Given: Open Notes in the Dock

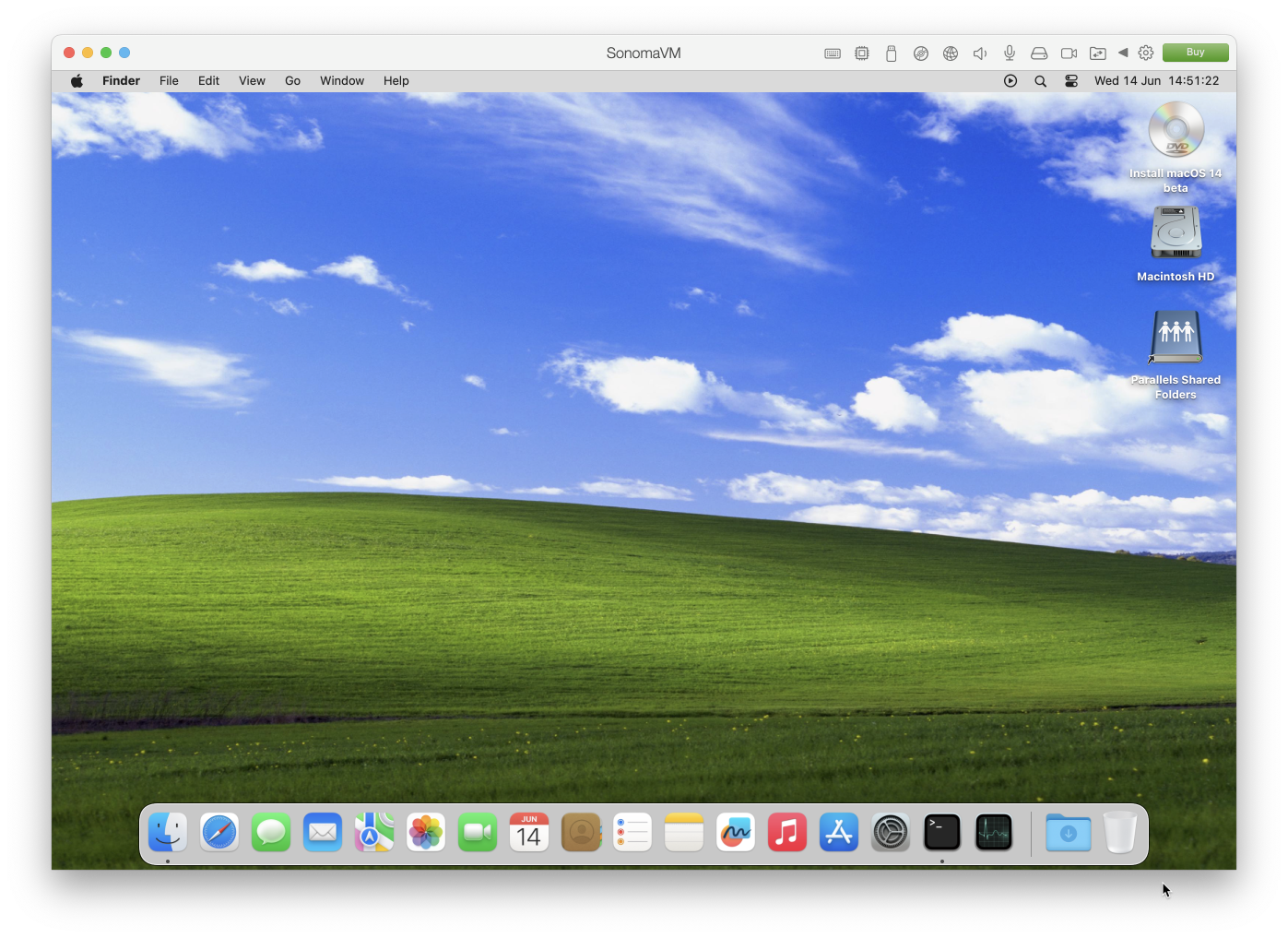Looking at the screenshot, I should [684, 832].
